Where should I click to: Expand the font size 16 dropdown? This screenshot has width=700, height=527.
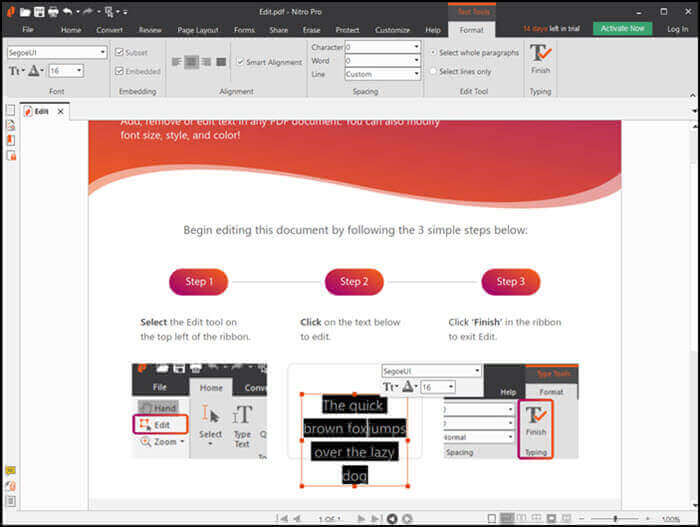click(x=81, y=71)
